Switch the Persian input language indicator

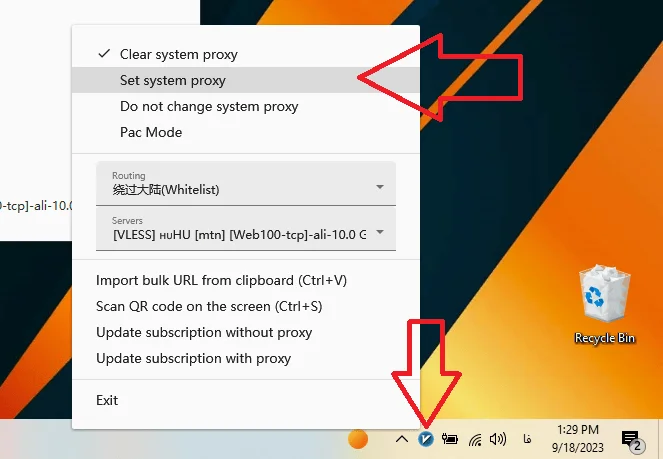tap(527, 439)
